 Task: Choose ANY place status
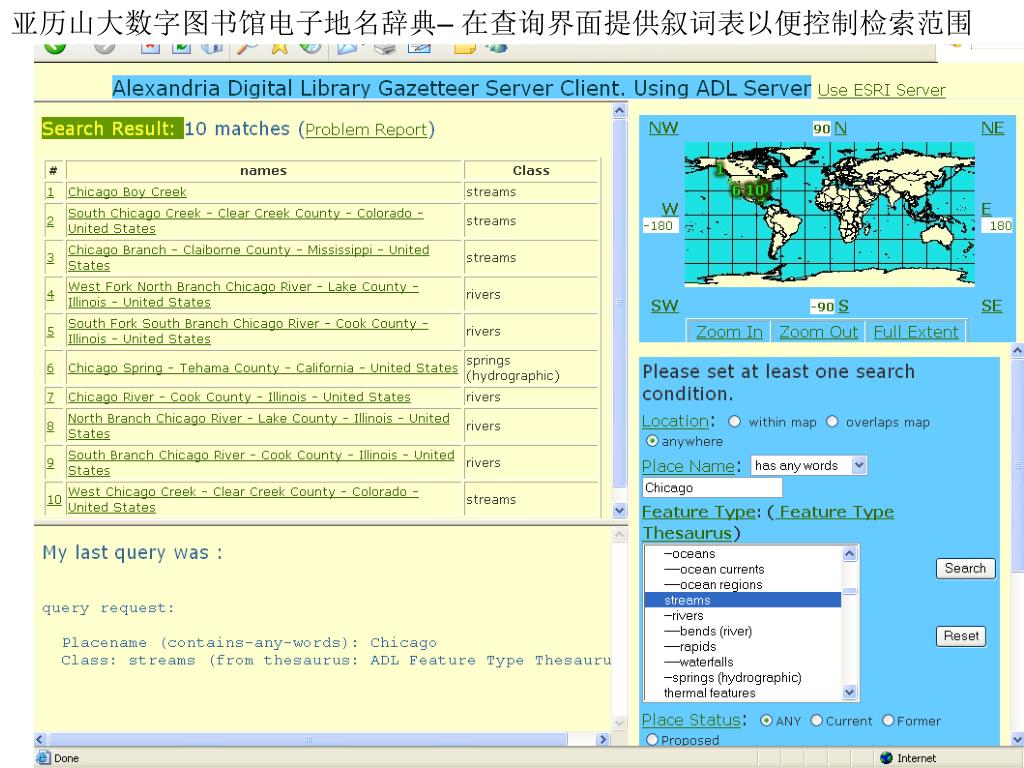766,720
